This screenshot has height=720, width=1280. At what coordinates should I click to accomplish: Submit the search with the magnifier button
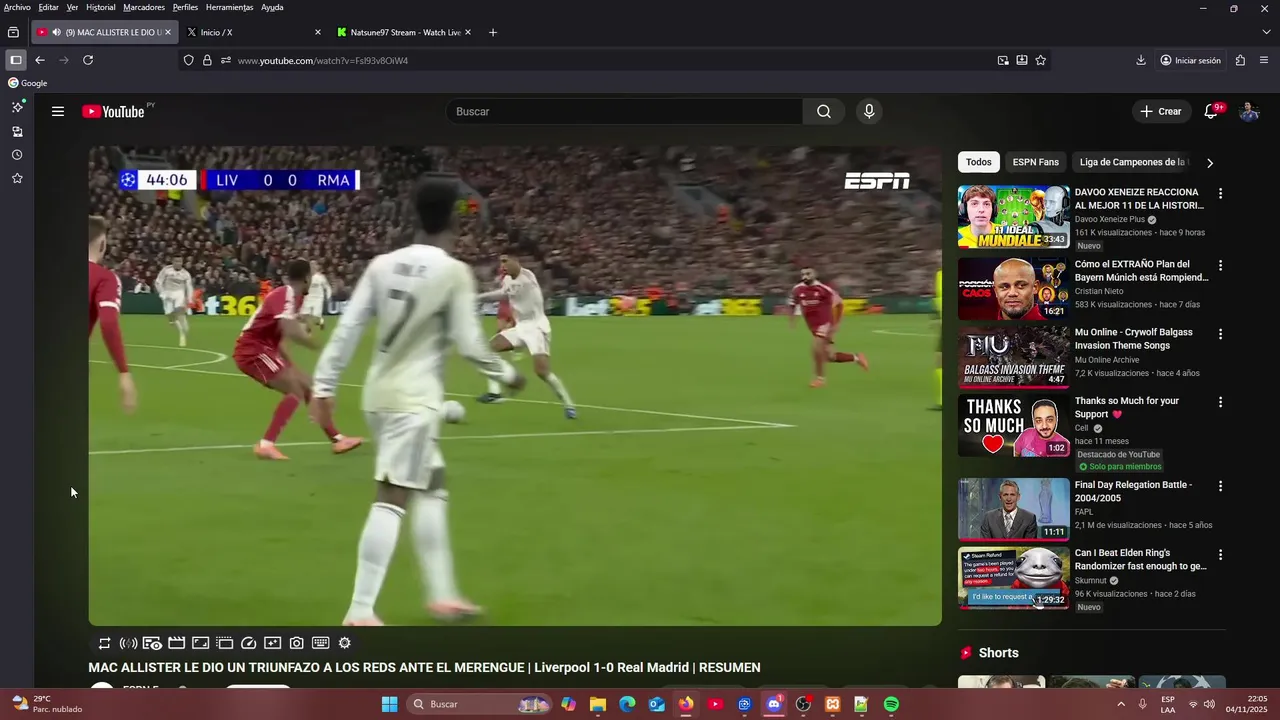click(823, 111)
